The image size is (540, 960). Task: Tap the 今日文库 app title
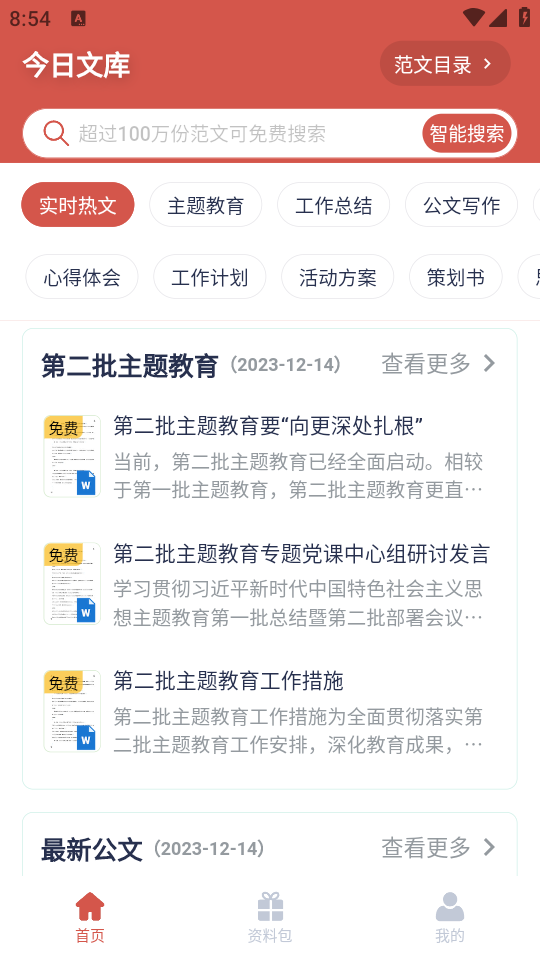point(77,65)
